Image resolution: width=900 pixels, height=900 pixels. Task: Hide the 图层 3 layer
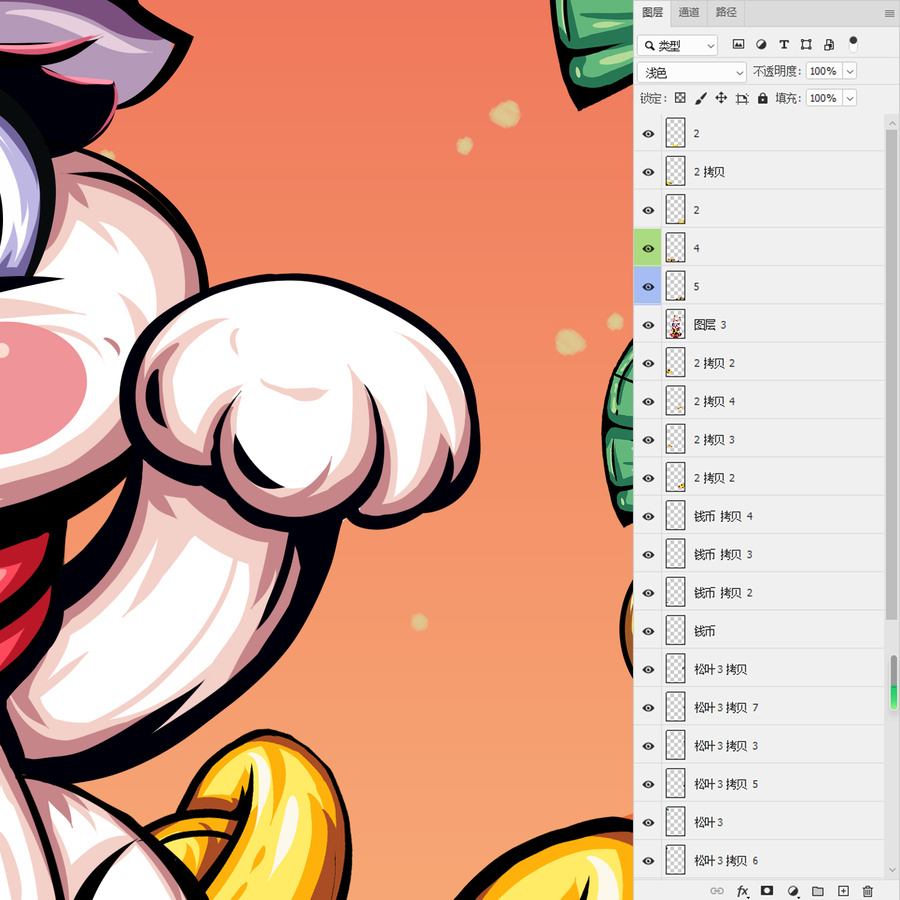pyautogui.click(x=648, y=325)
